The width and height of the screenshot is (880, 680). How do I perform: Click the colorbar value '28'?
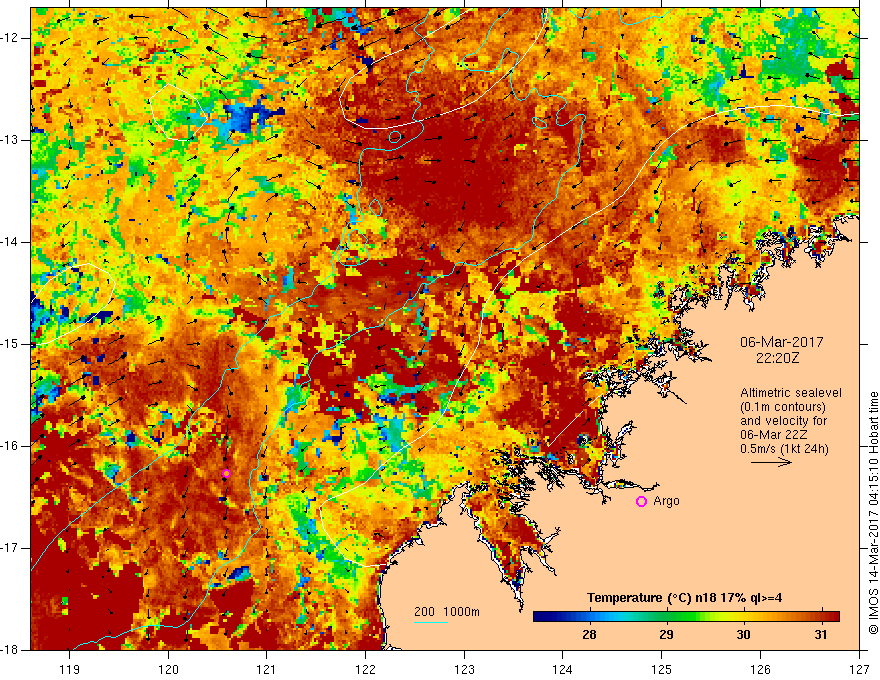[x=589, y=635]
